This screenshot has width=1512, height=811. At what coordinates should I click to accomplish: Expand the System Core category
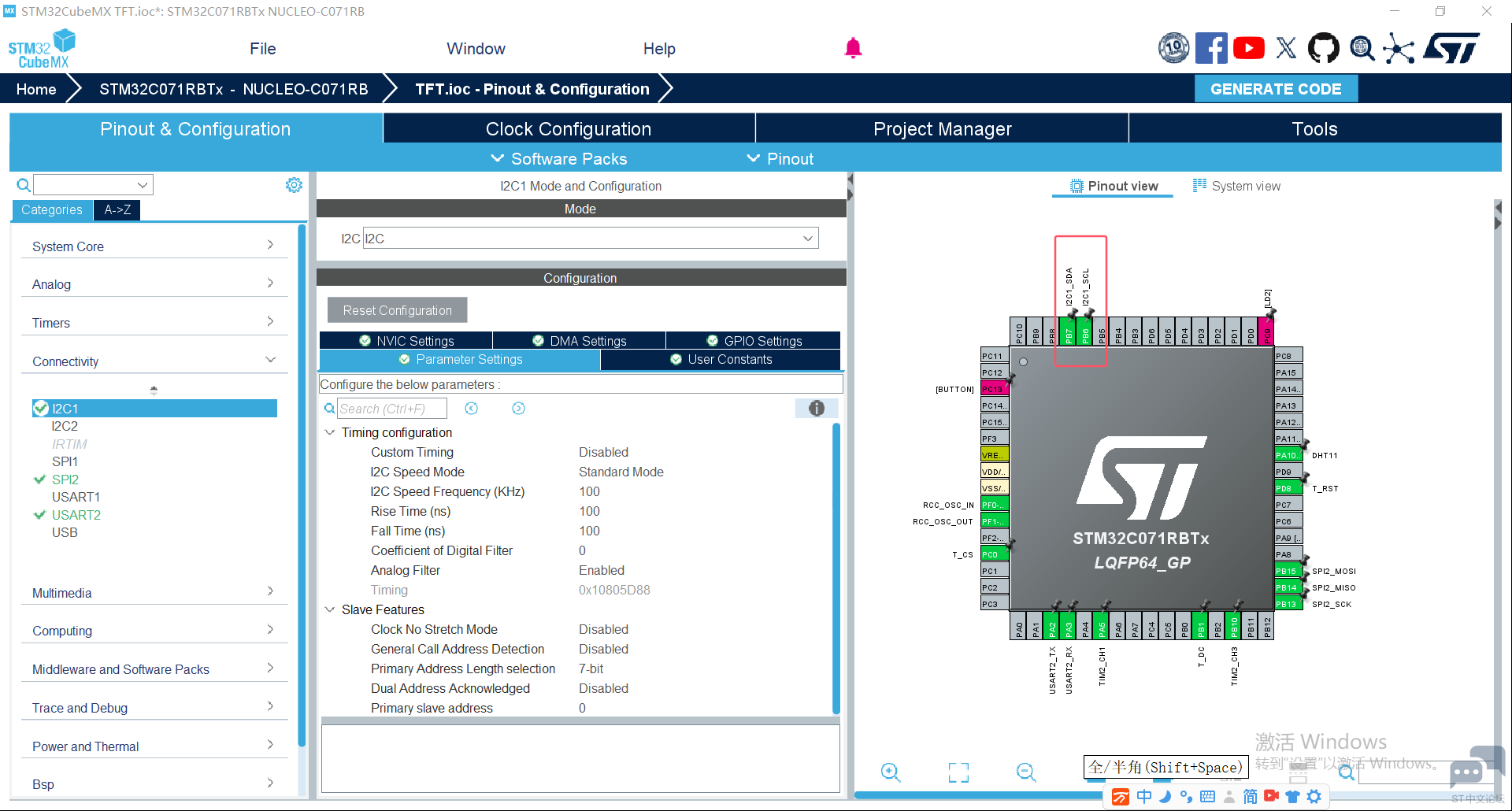tap(154, 246)
